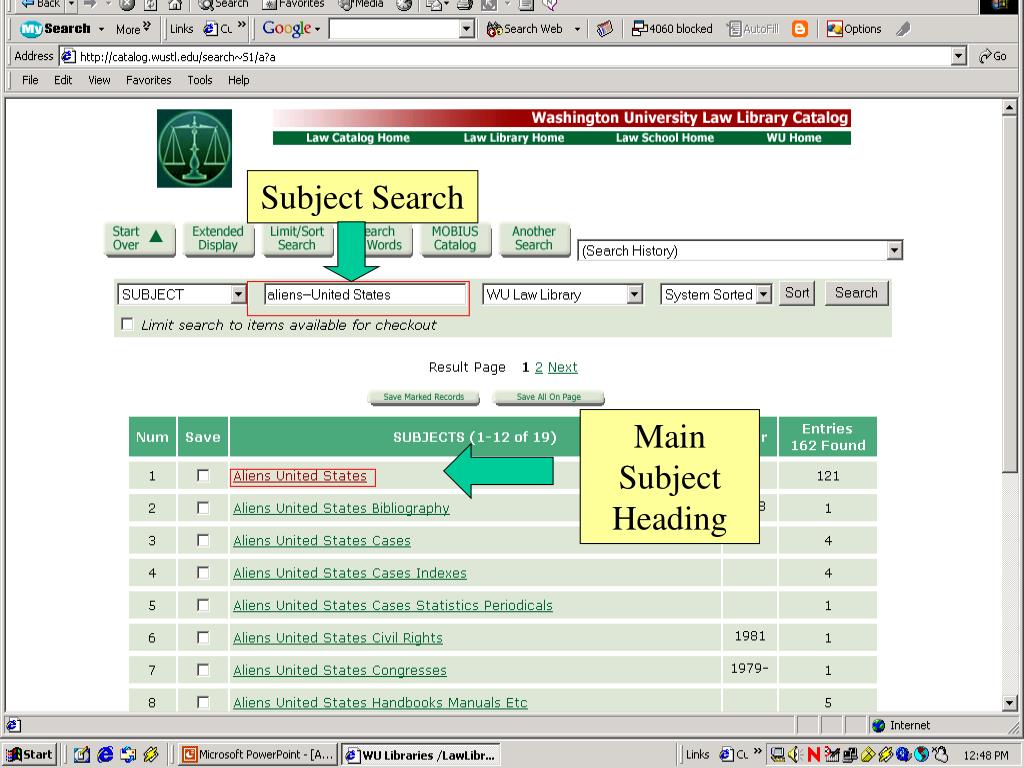Click the page scrollbar down arrow
Viewport: 1024px width, 768px height.
click(x=1009, y=703)
